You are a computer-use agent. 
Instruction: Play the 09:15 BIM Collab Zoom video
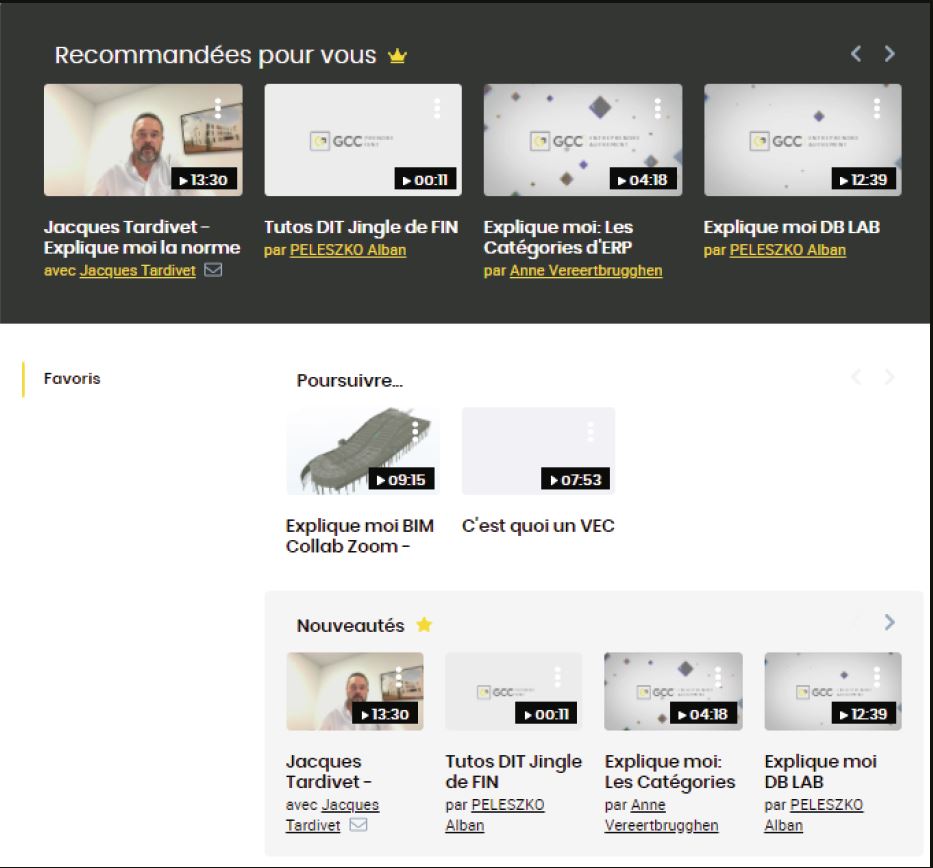363,451
